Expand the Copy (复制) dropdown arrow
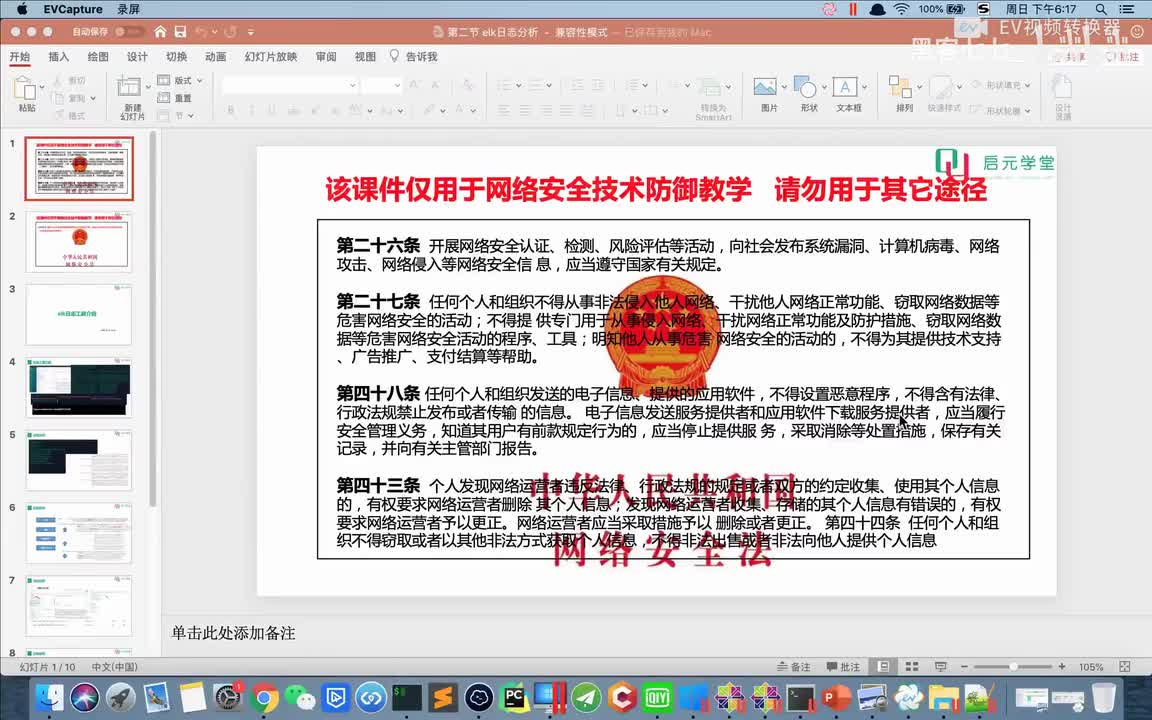This screenshot has width=1152, height=720. pyautogui.click(x=93, y=98)
